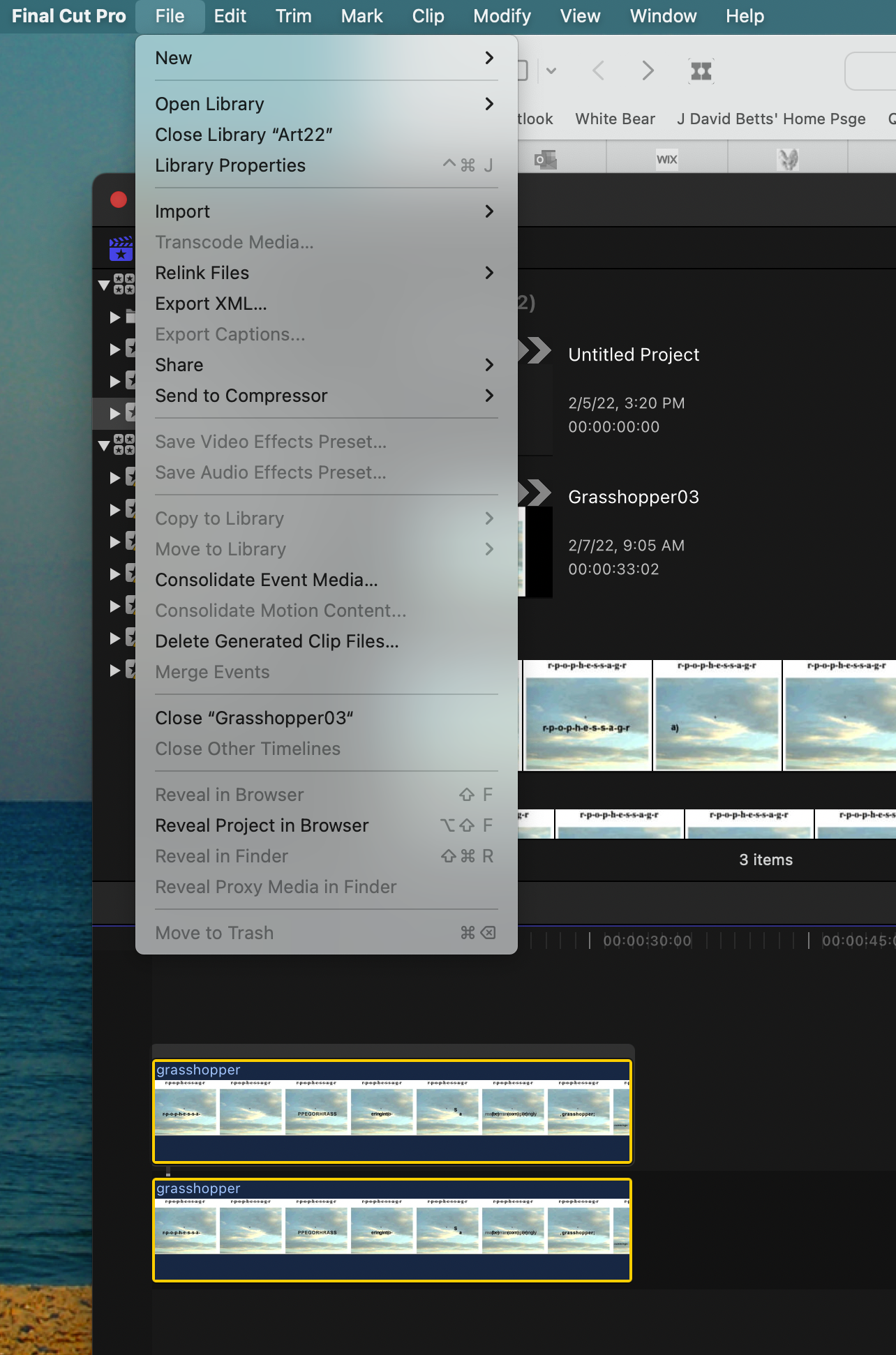Image resolution: width=896 pixels, height=1355 pixels.
Task: Close the open File menu in the menu bar
Action: tap(170, 16)
